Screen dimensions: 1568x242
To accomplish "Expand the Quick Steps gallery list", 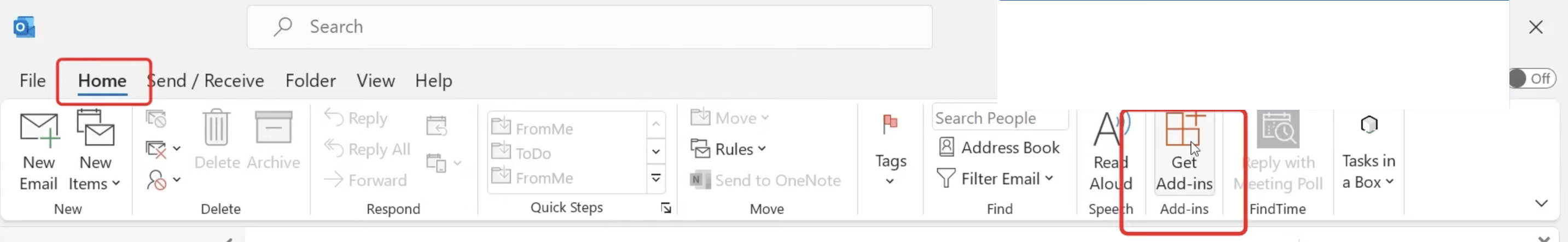I will point(656,178).
